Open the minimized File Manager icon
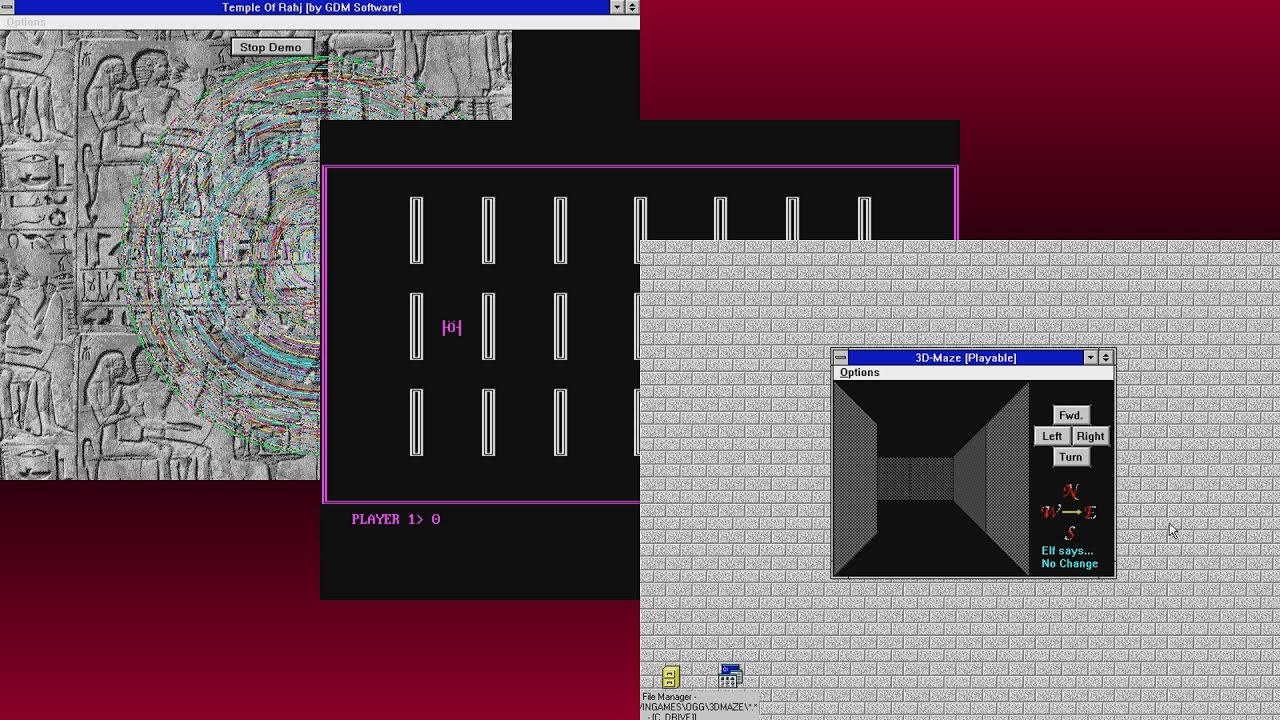 coord(670,677)
